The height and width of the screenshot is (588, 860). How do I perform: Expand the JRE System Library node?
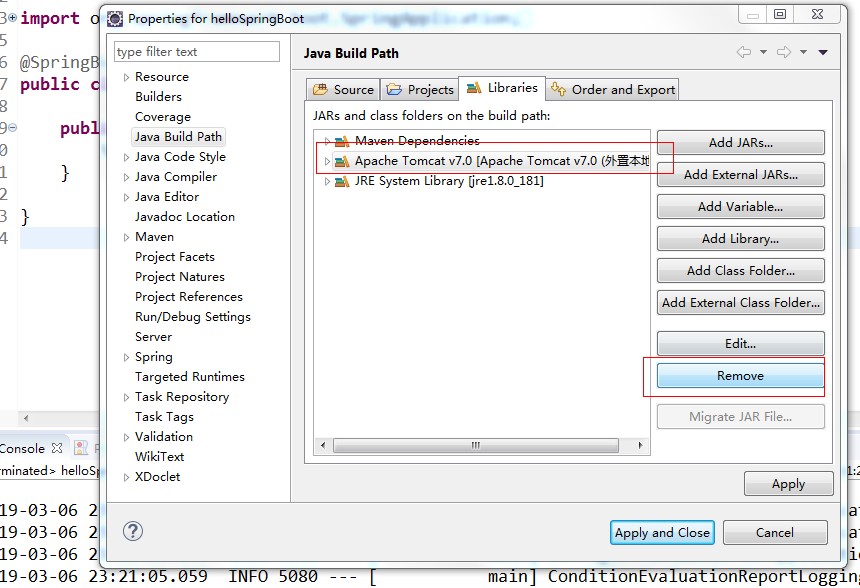tap(327, 181)
